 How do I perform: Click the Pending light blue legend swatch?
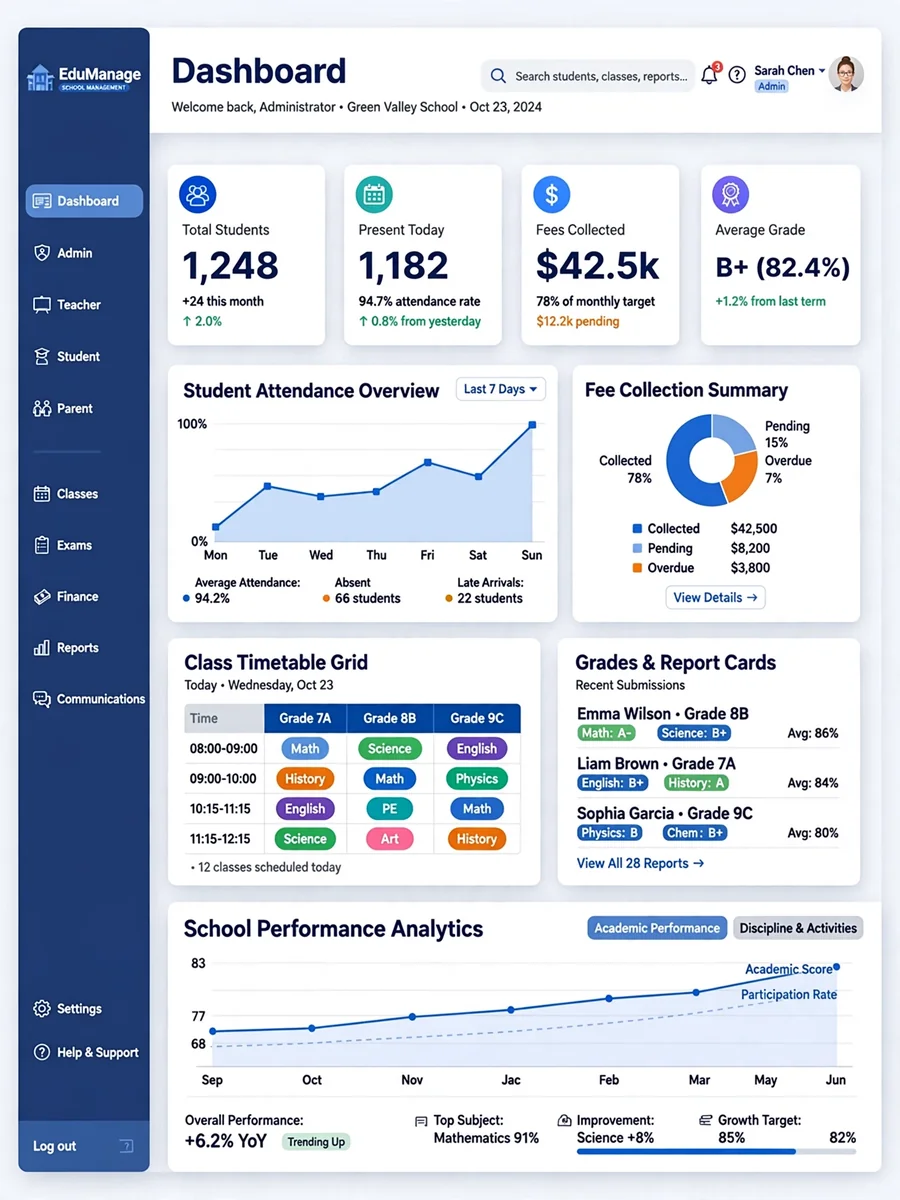[637, 548]
